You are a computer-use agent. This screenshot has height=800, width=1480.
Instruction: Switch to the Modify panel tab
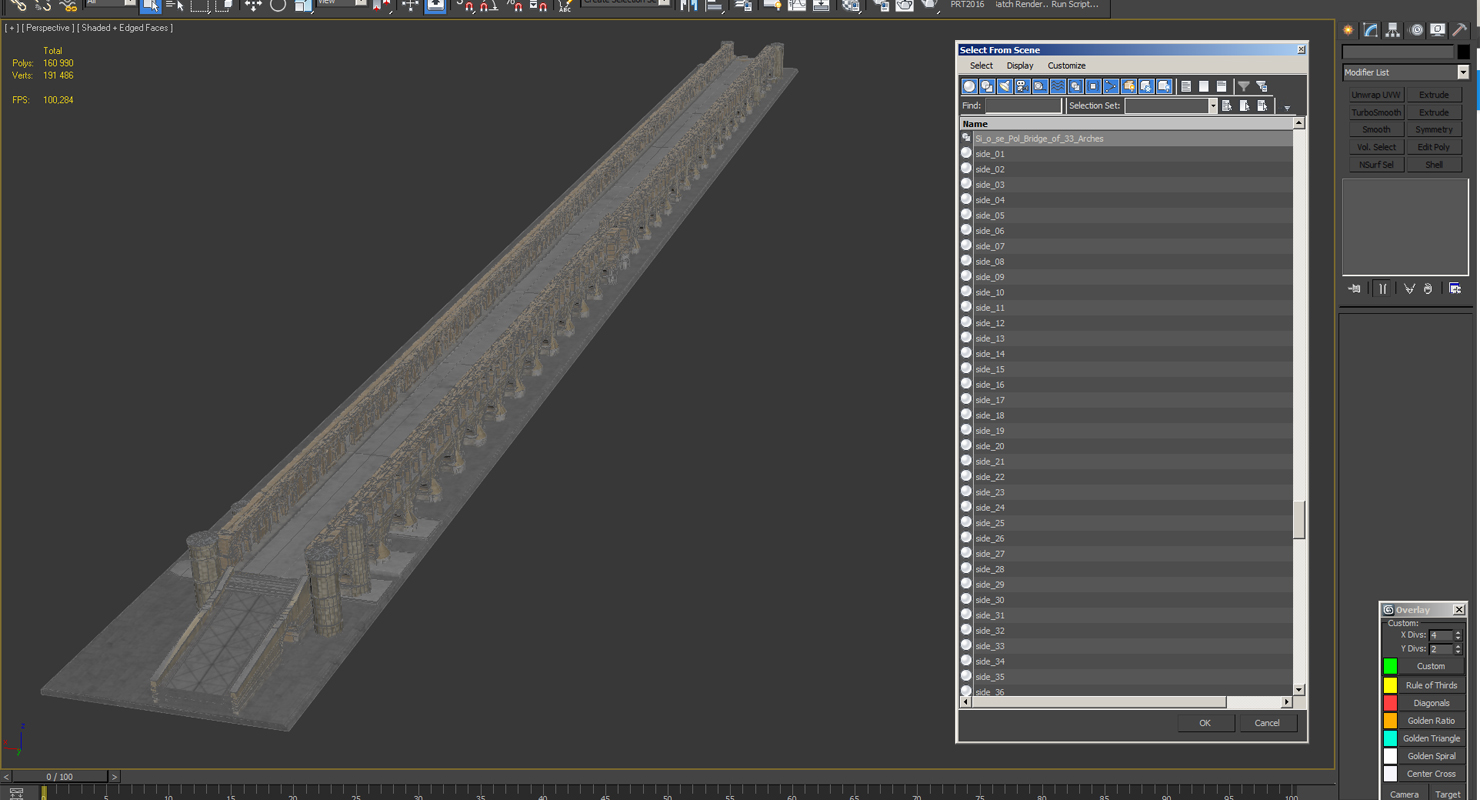[1371, 30]
